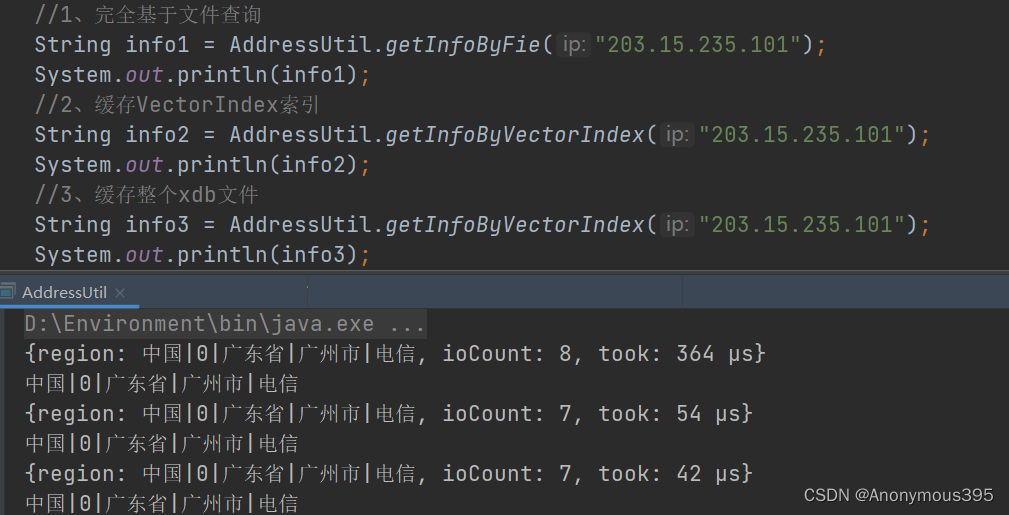Screen dimensions: 1009x515
Task: Place cursor in the println(info3) statement
Action: [203, 256]
